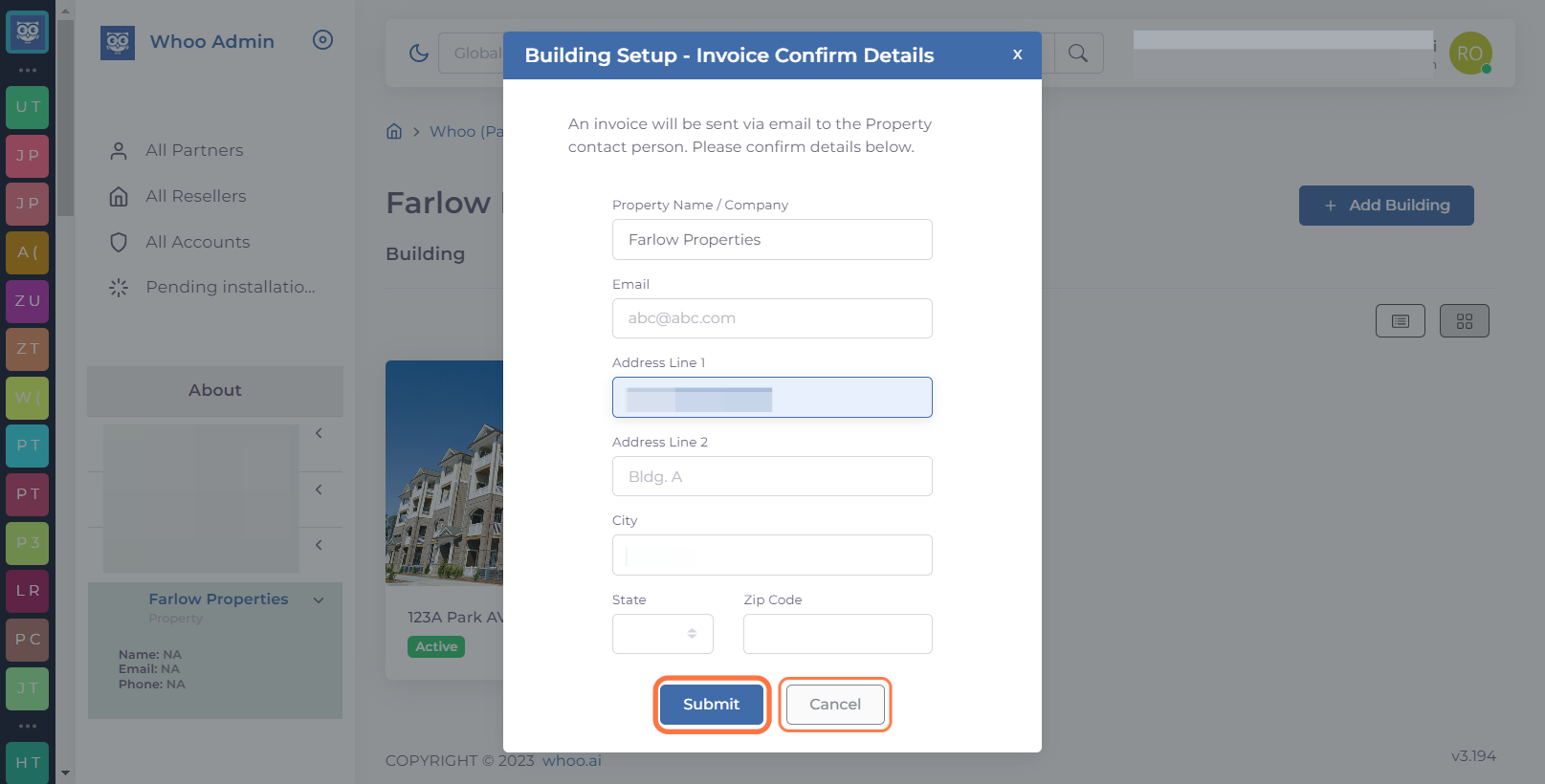Image resolution: width=1545 pixels, height=784 pixels.
Task: Select the HT workspace tile
Action: (28, 763)
